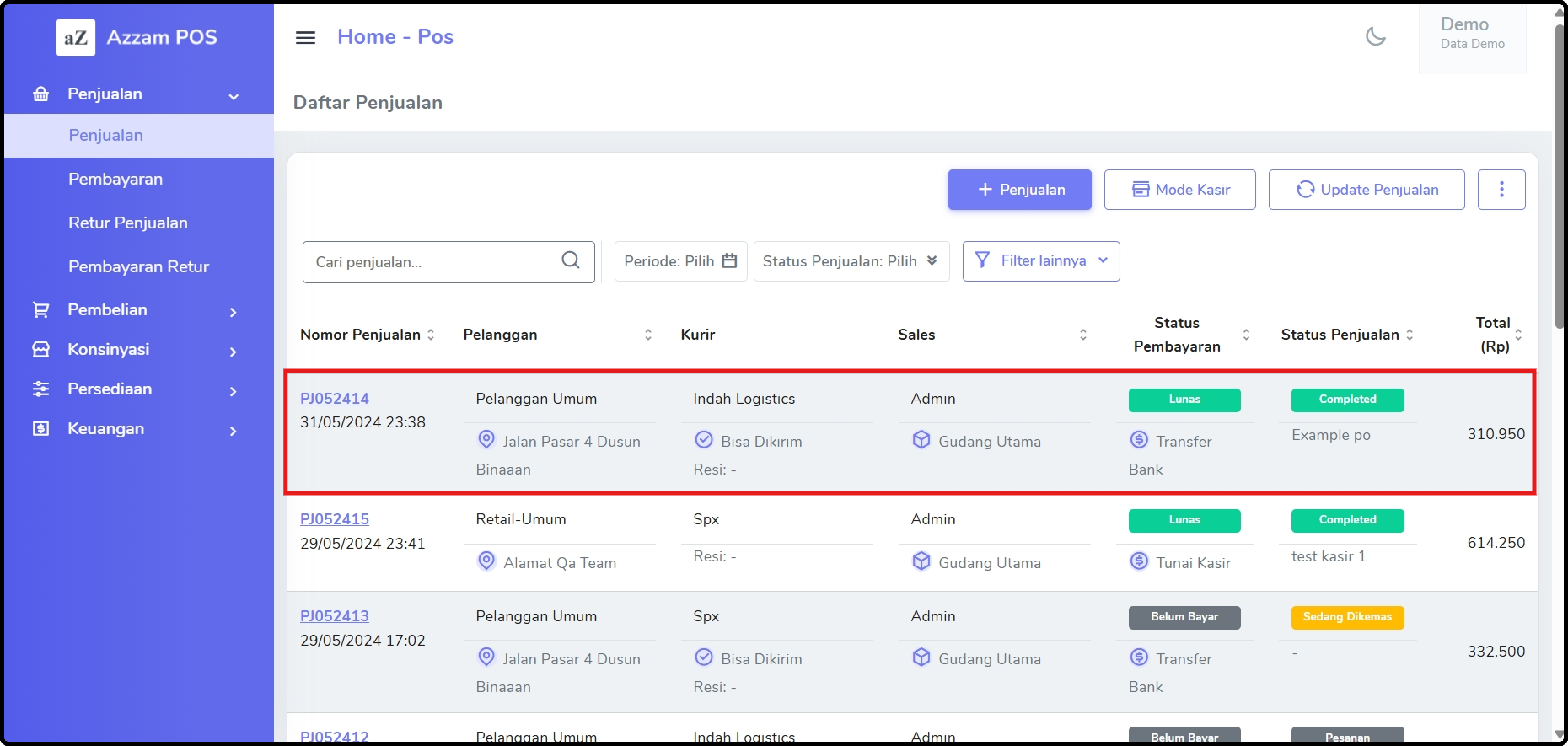Screen dimensions: 1568x746
Task: Open the three-dot more options menu
Action: (x=1501, y=189)
